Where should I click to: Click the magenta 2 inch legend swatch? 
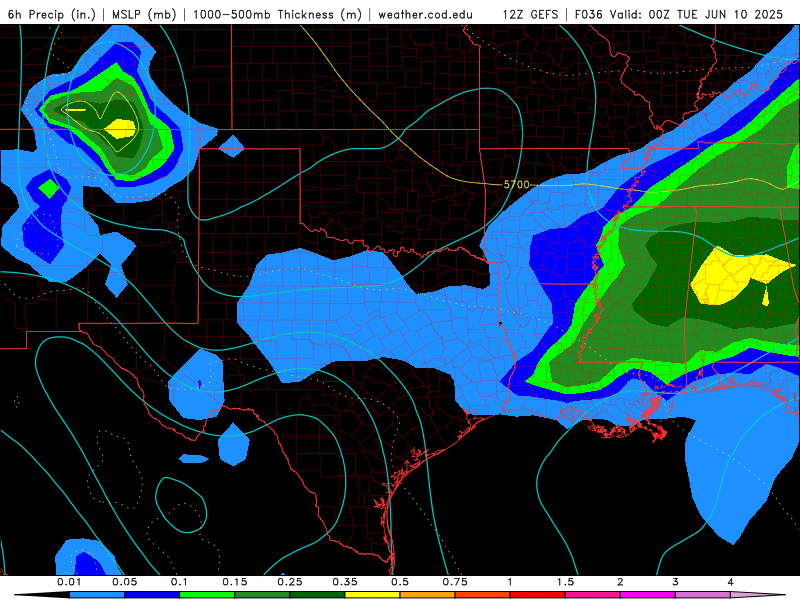pyautogui.click(x=648, y=595)
